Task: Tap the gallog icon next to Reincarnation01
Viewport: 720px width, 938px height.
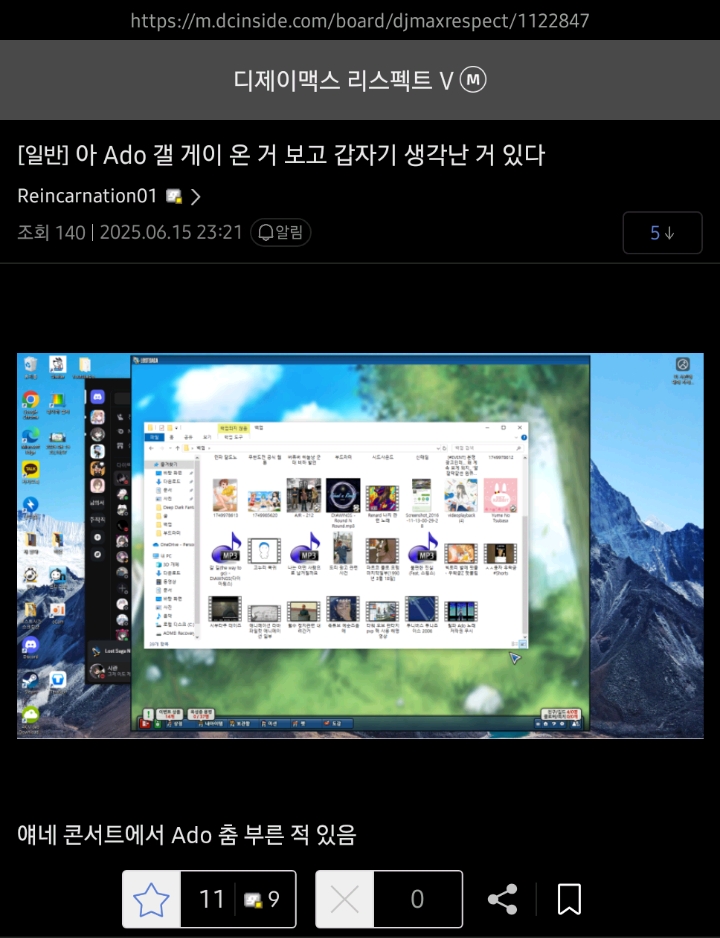Action: pos(173,196)
